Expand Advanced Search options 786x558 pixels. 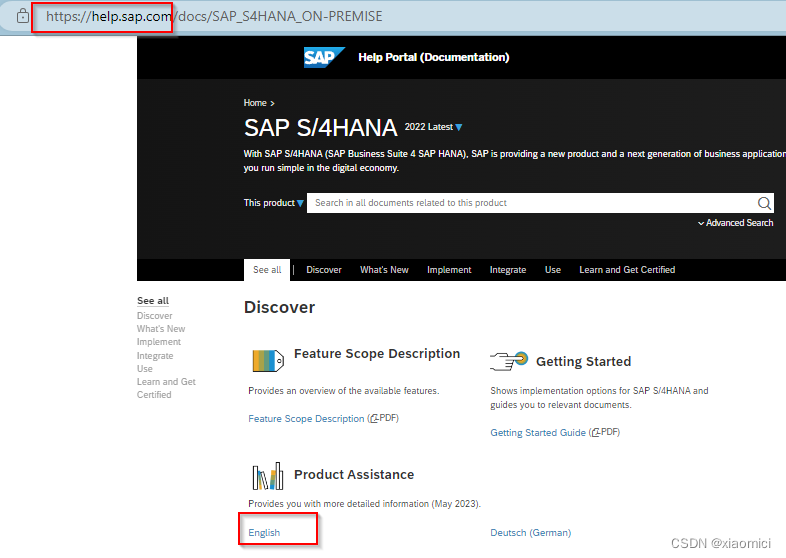coord(735,223)
